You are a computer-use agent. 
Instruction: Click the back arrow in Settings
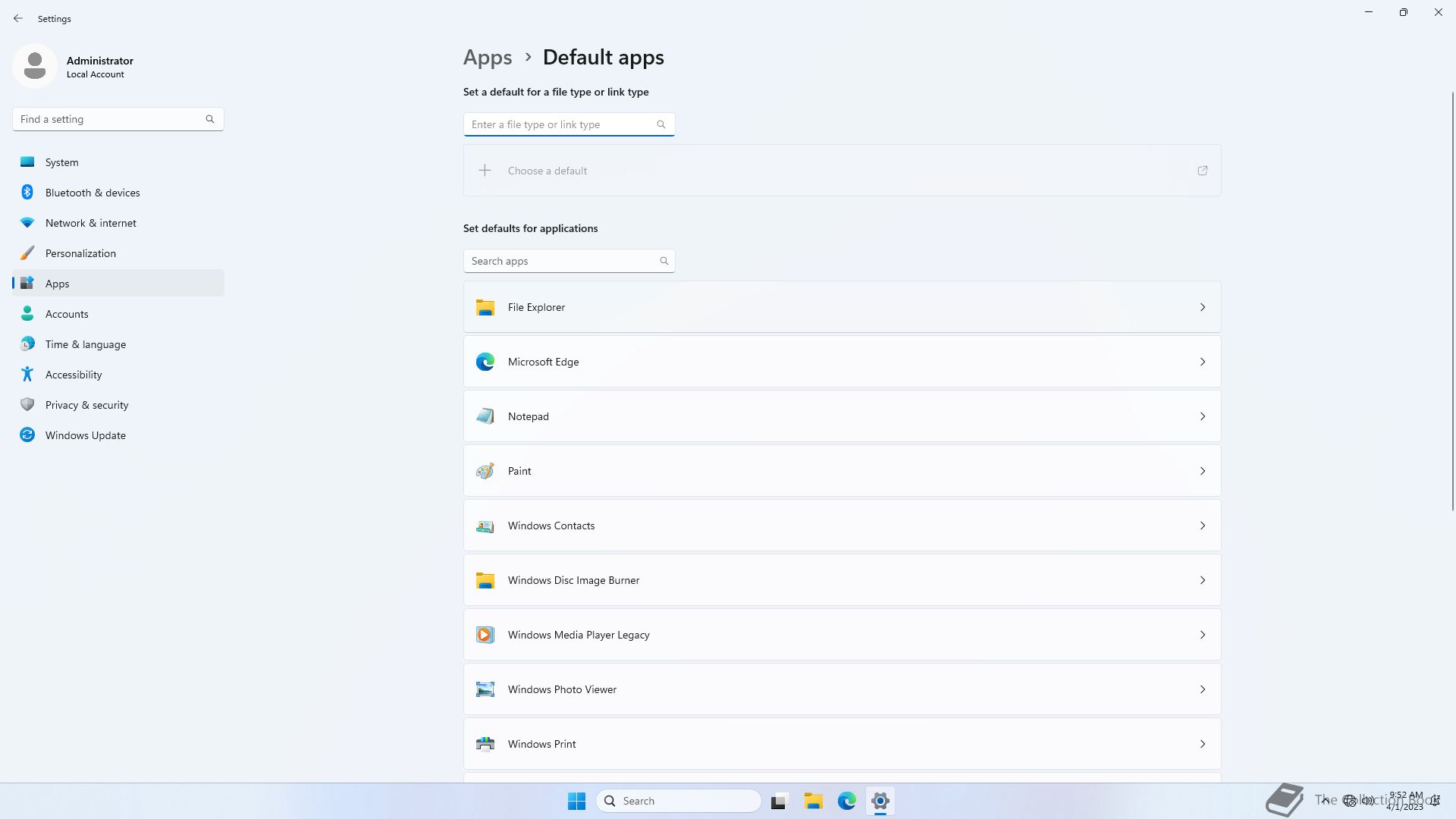point(18,18)
